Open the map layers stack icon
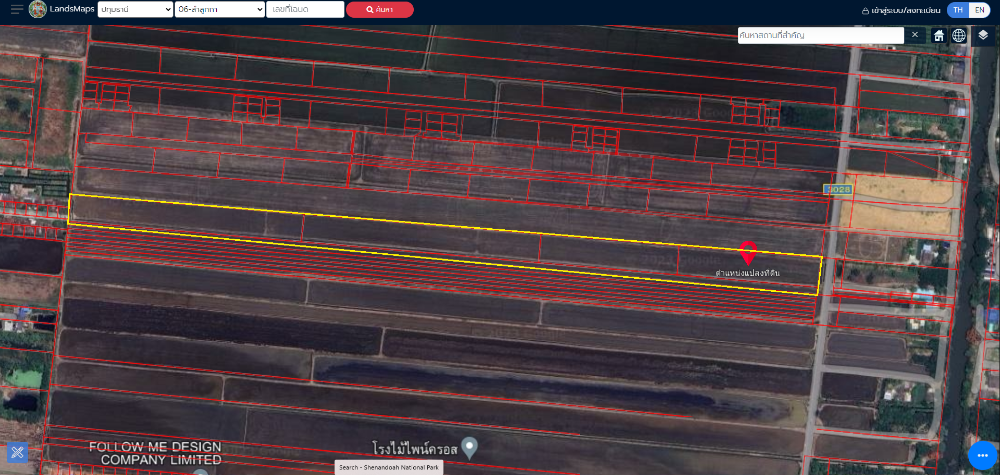 point(983,35)
